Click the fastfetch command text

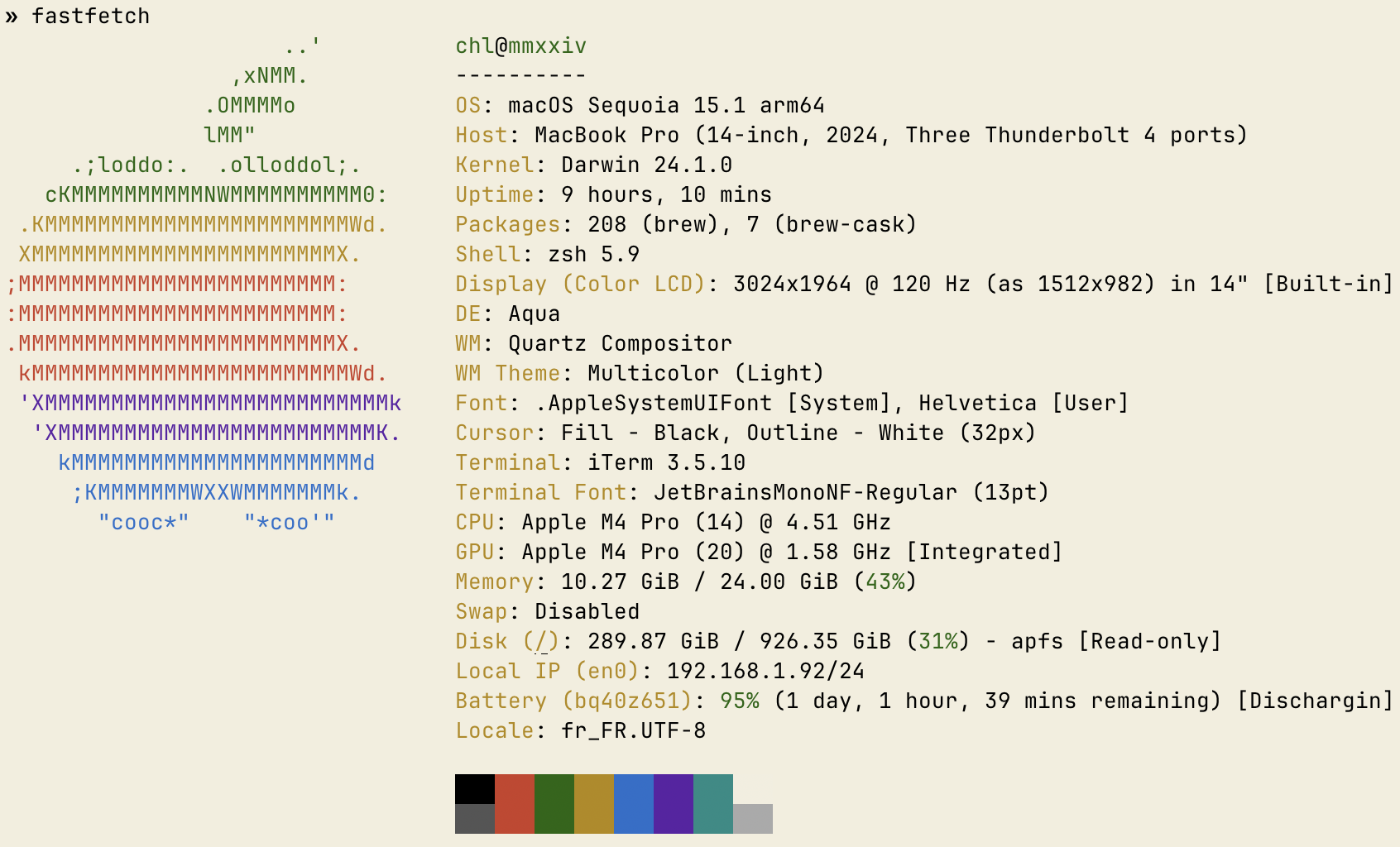(90, 17)
